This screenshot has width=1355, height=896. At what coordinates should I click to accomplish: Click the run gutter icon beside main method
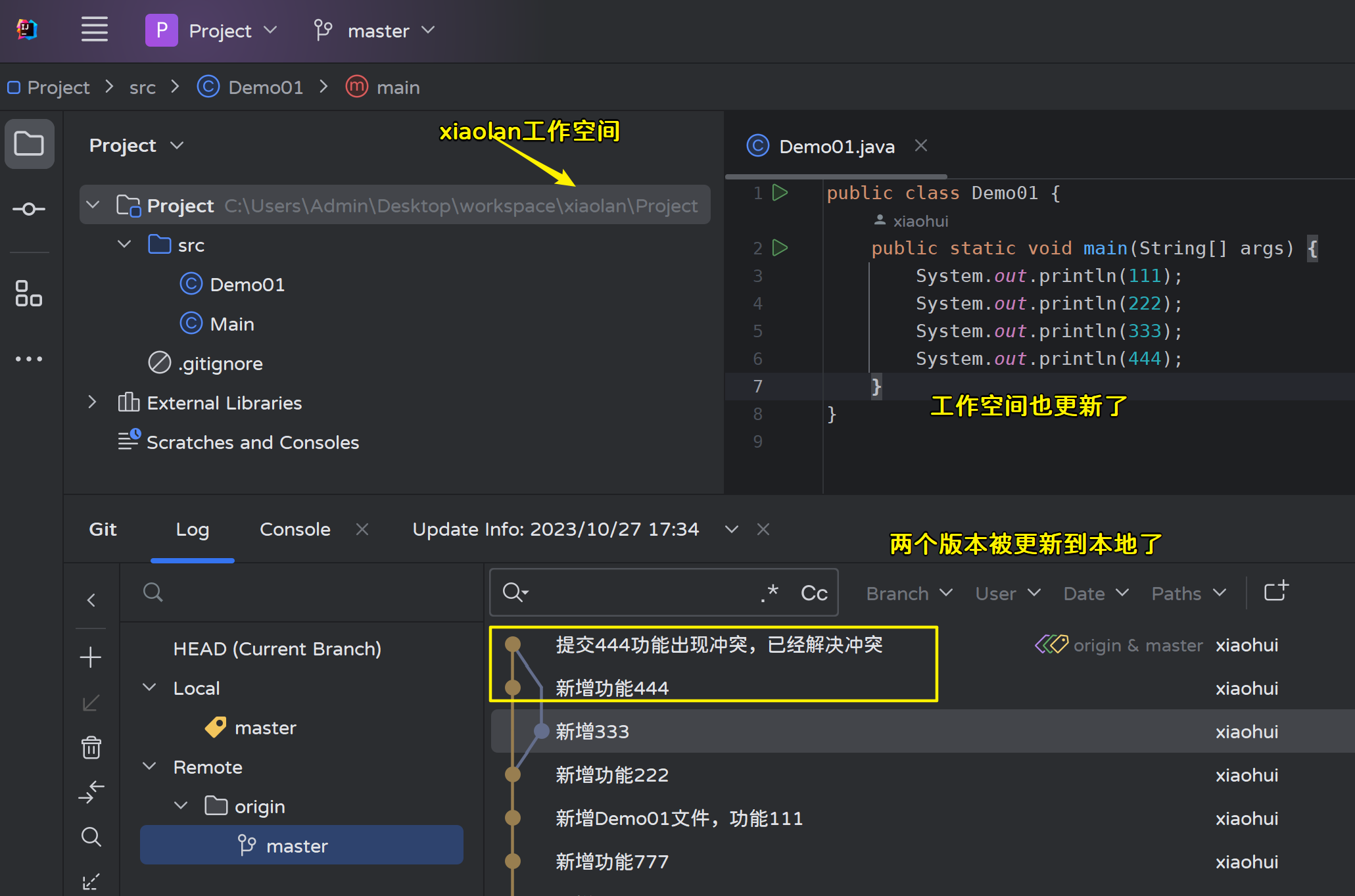(x=780, y=248)
